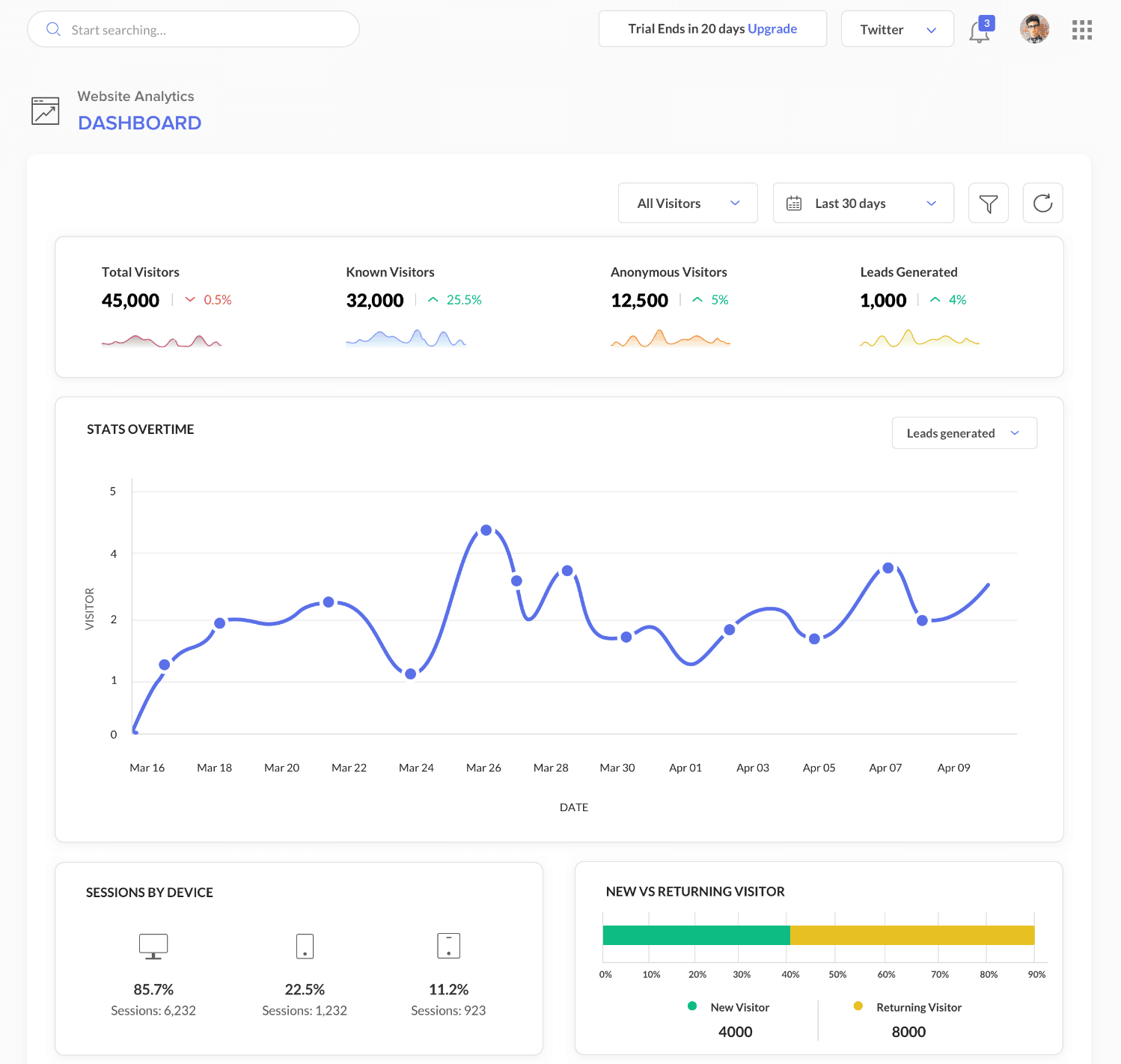
Task: Click the Apr 09 date axis label
Action: coord(954,768)
